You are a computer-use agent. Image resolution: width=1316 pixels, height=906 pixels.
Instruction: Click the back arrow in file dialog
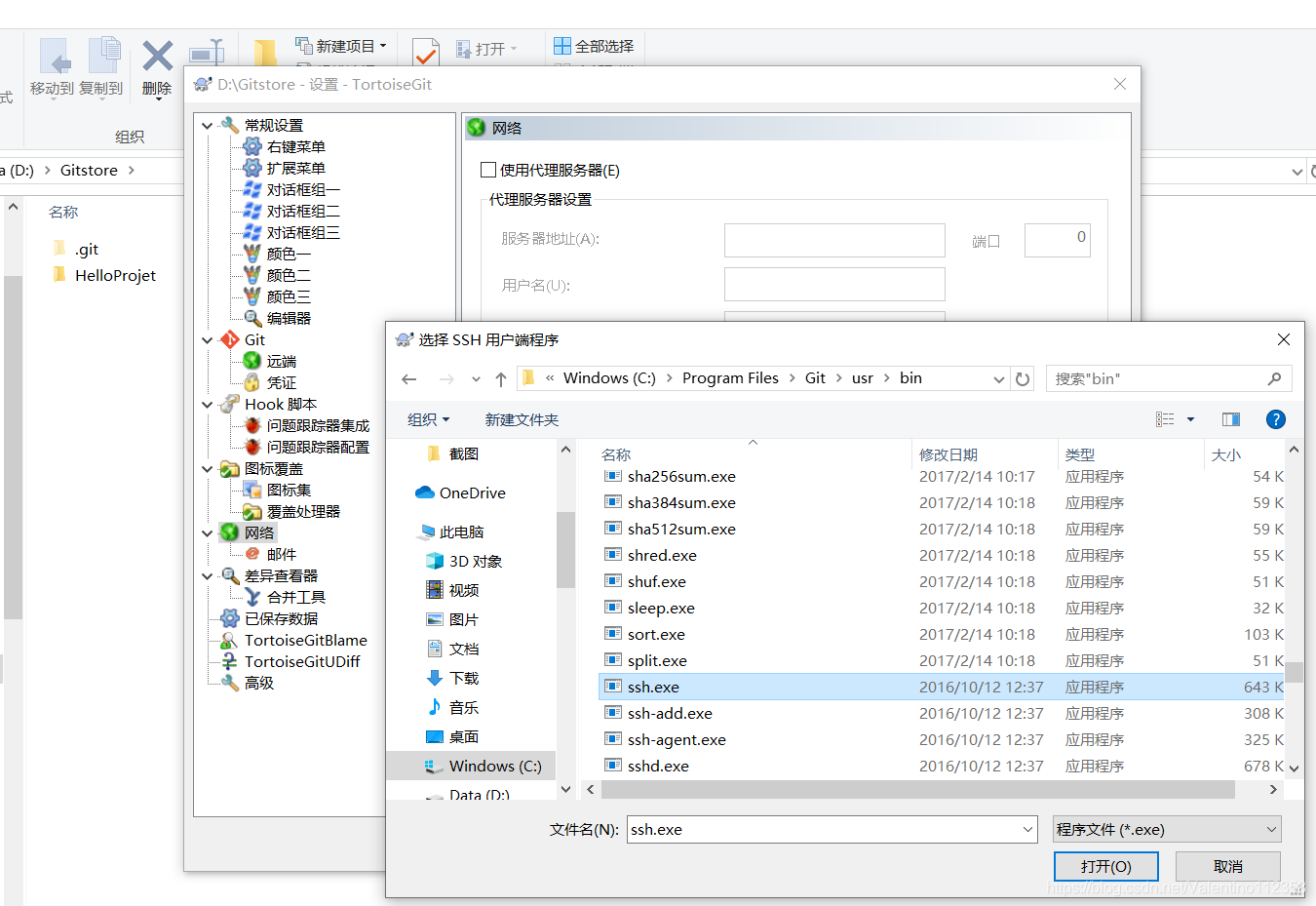click(x=409, y=379)
